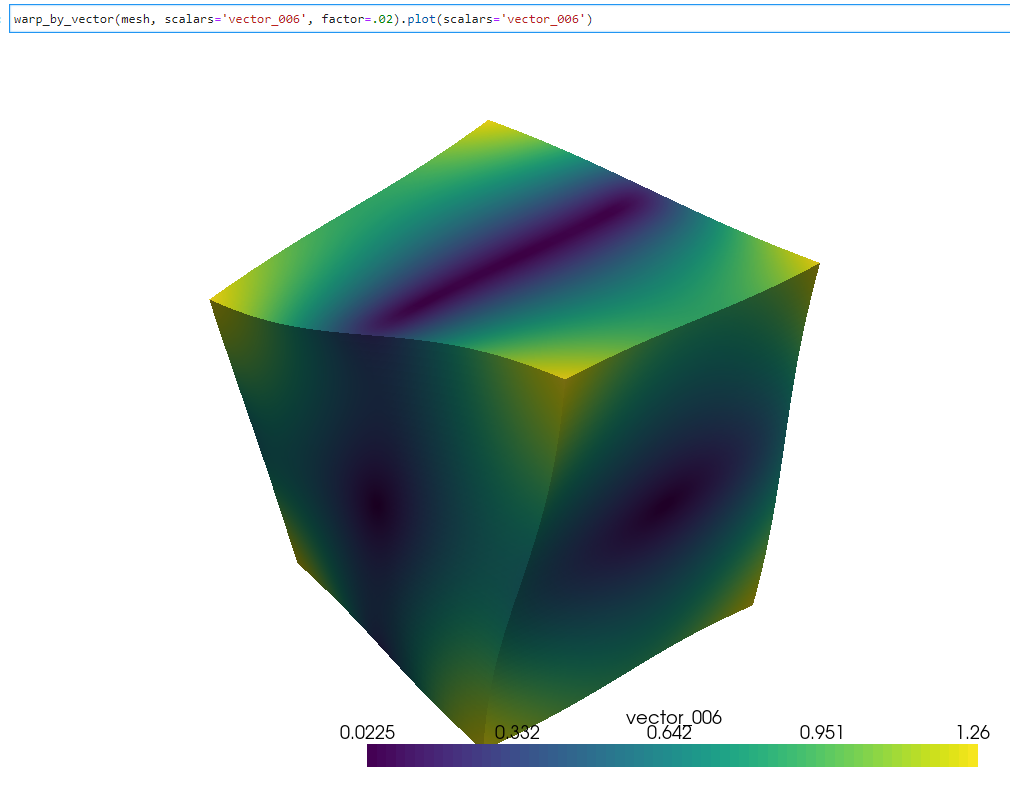Click the purple end of the colorbar
Viewport: 1010px width, 786px height.
coord(378,755)
